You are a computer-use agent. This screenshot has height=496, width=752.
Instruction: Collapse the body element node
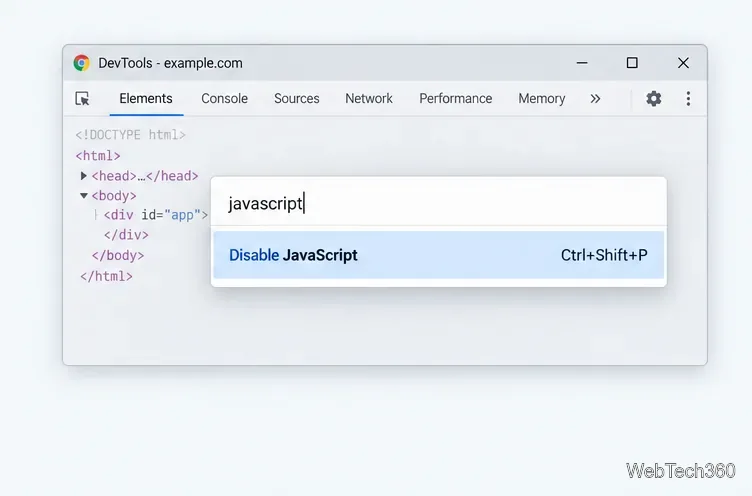84,196
